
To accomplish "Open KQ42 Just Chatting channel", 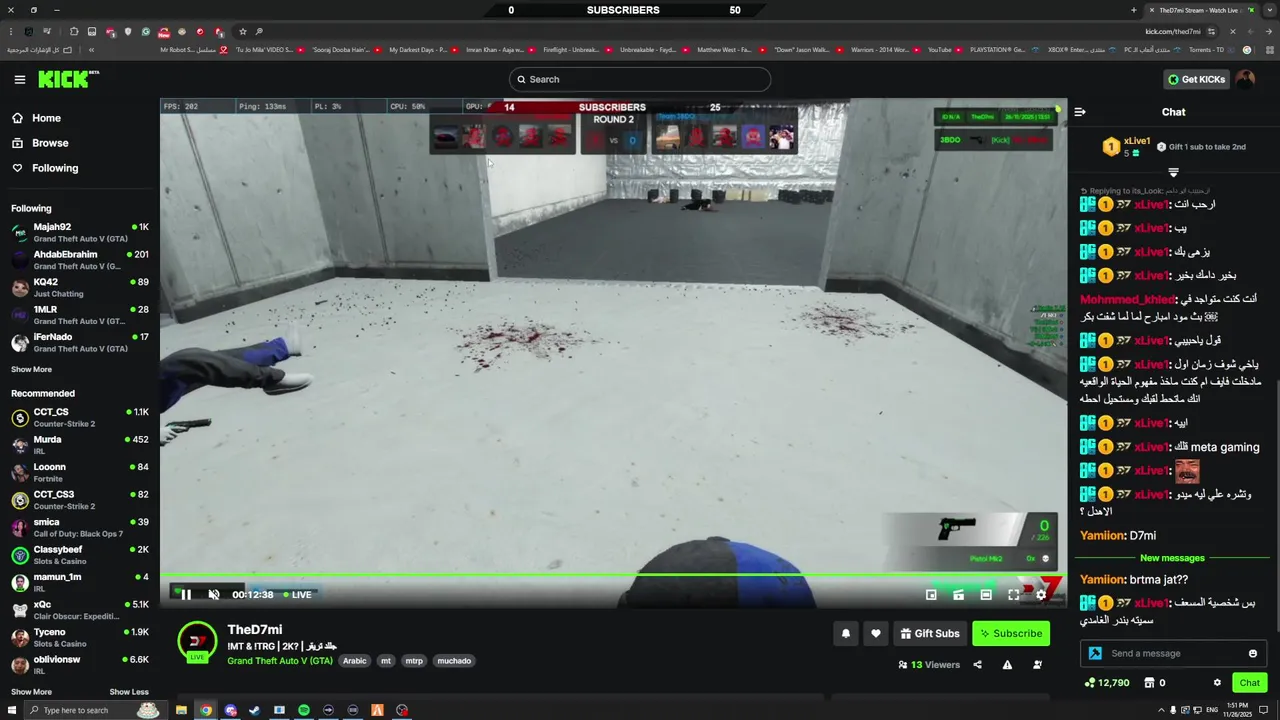I will tap(80, 287).
